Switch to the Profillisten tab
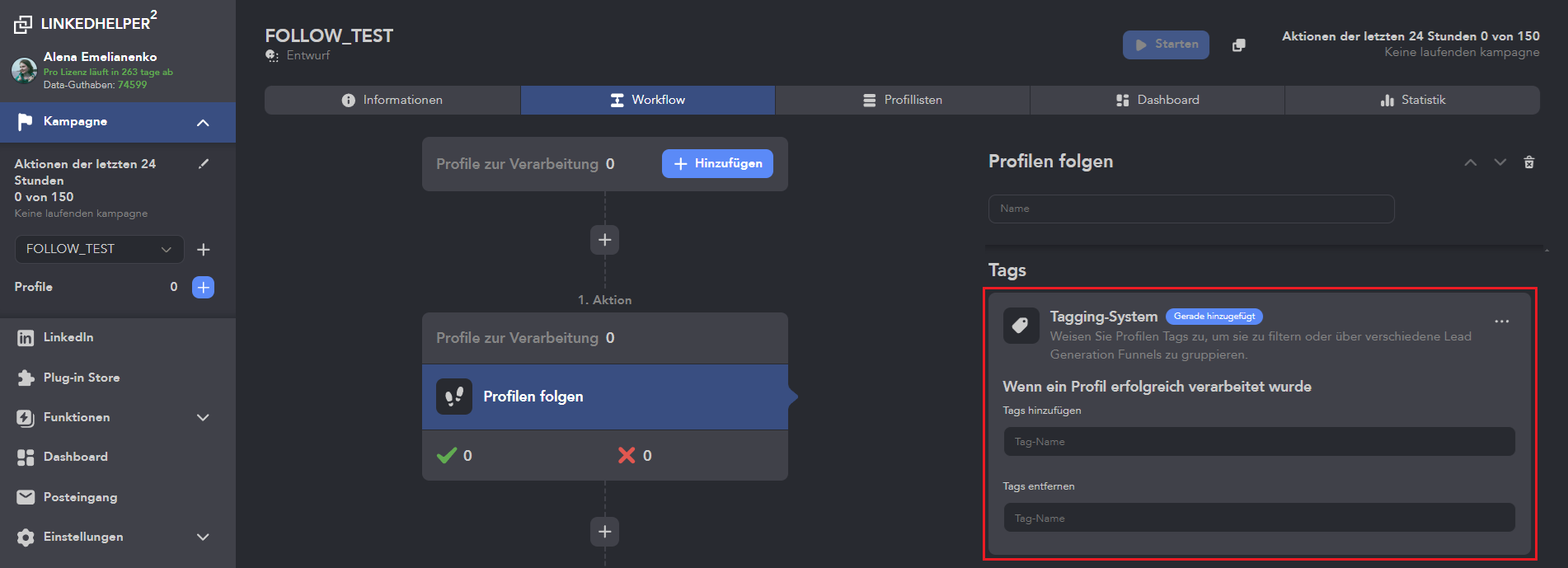The image size is (1568, 568). pyautogui.click(x=902, y=100)
